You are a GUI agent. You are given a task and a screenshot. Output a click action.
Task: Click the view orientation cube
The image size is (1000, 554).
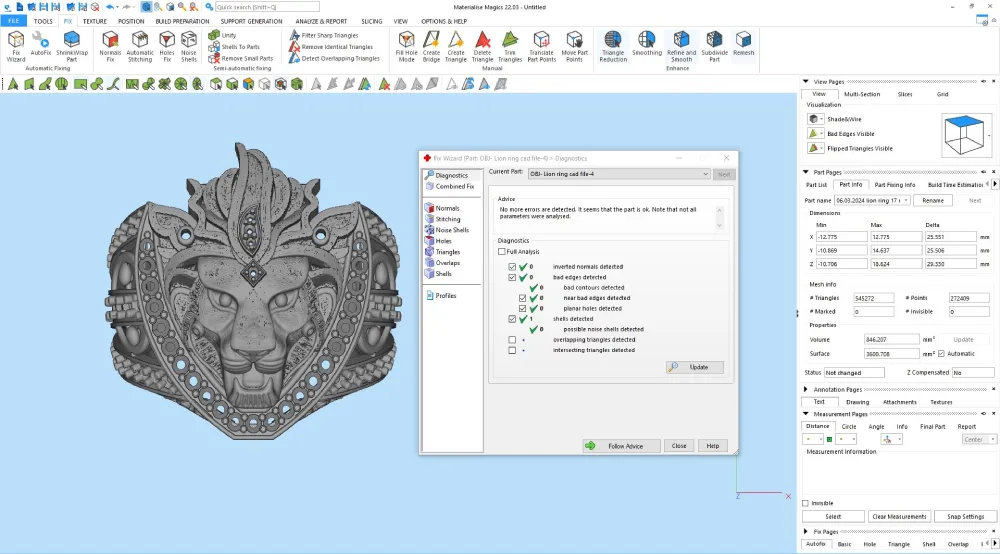click(x=964, y=135)
